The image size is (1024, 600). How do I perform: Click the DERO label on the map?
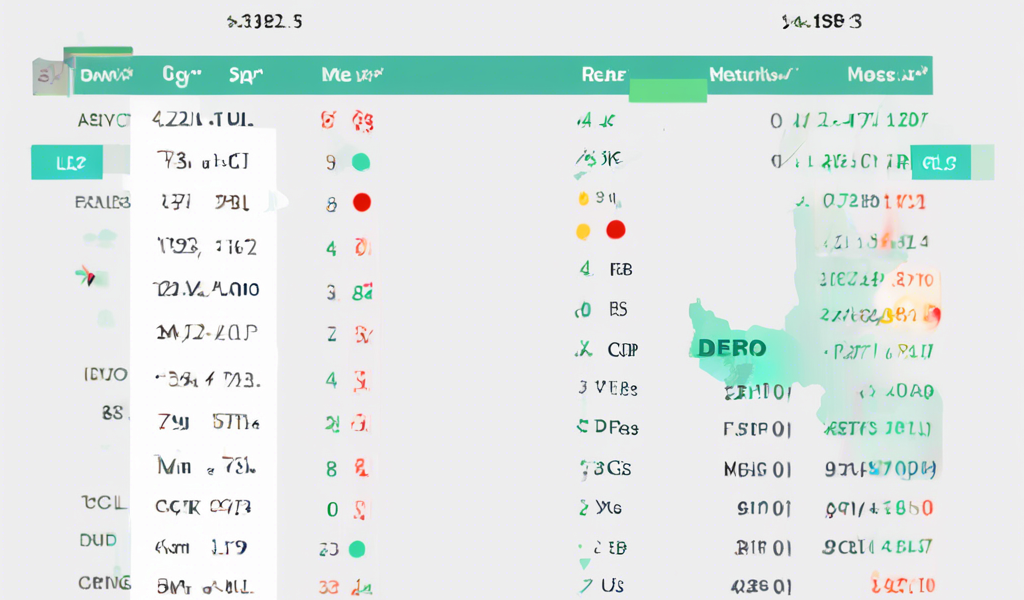732,349
